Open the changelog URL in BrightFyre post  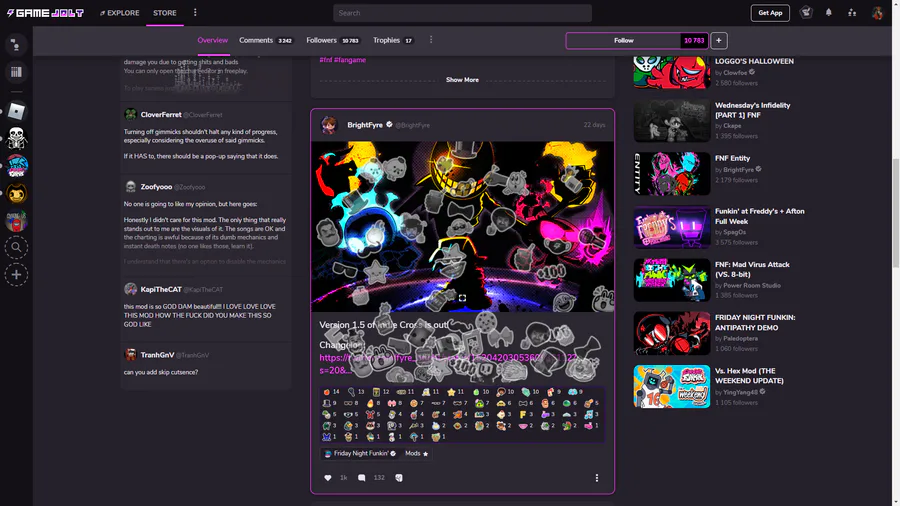tap(448, 364)
